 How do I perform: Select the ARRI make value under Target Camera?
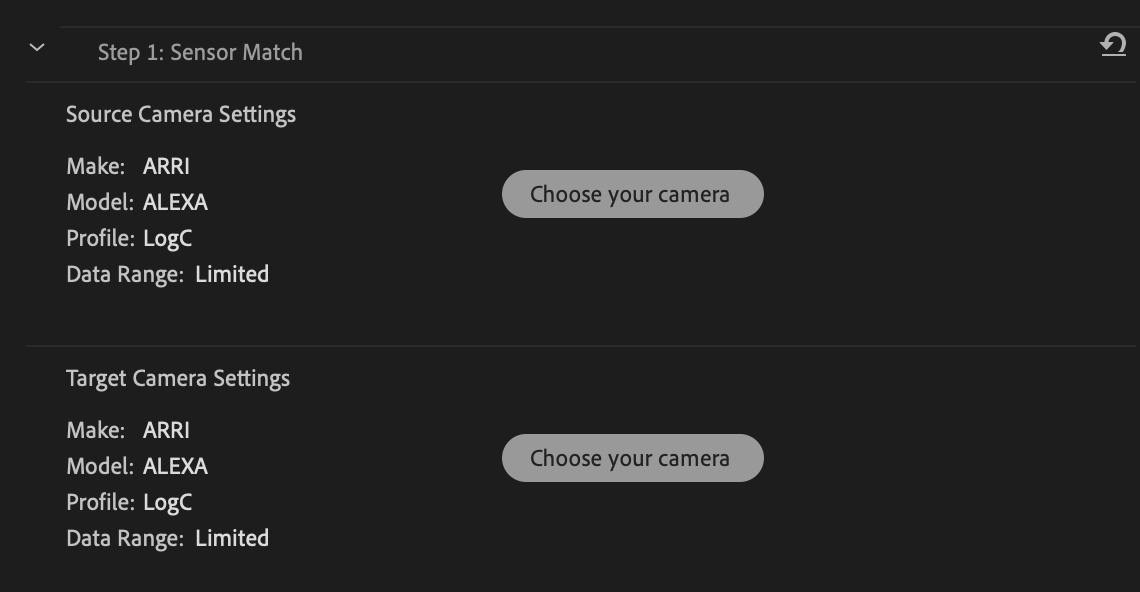(x=166, y=431)
